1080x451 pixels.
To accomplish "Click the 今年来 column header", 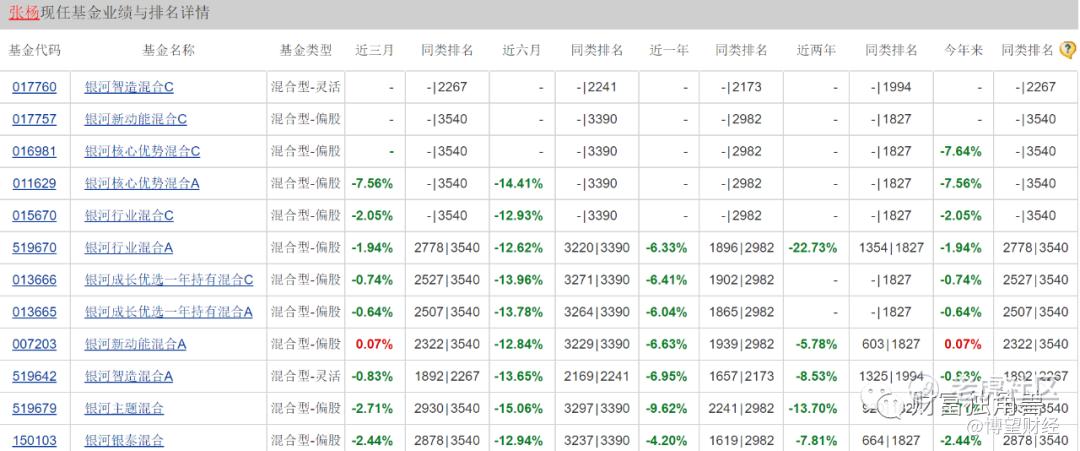I will 963,50.
